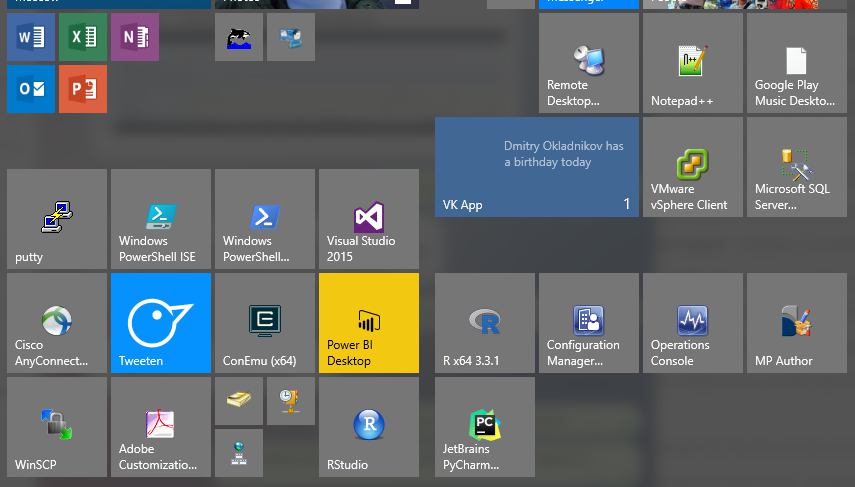The width and height of the screenshot is (855, 487).
Task: Launch Tweeten from the blue tile
Action: pos(161,323)
